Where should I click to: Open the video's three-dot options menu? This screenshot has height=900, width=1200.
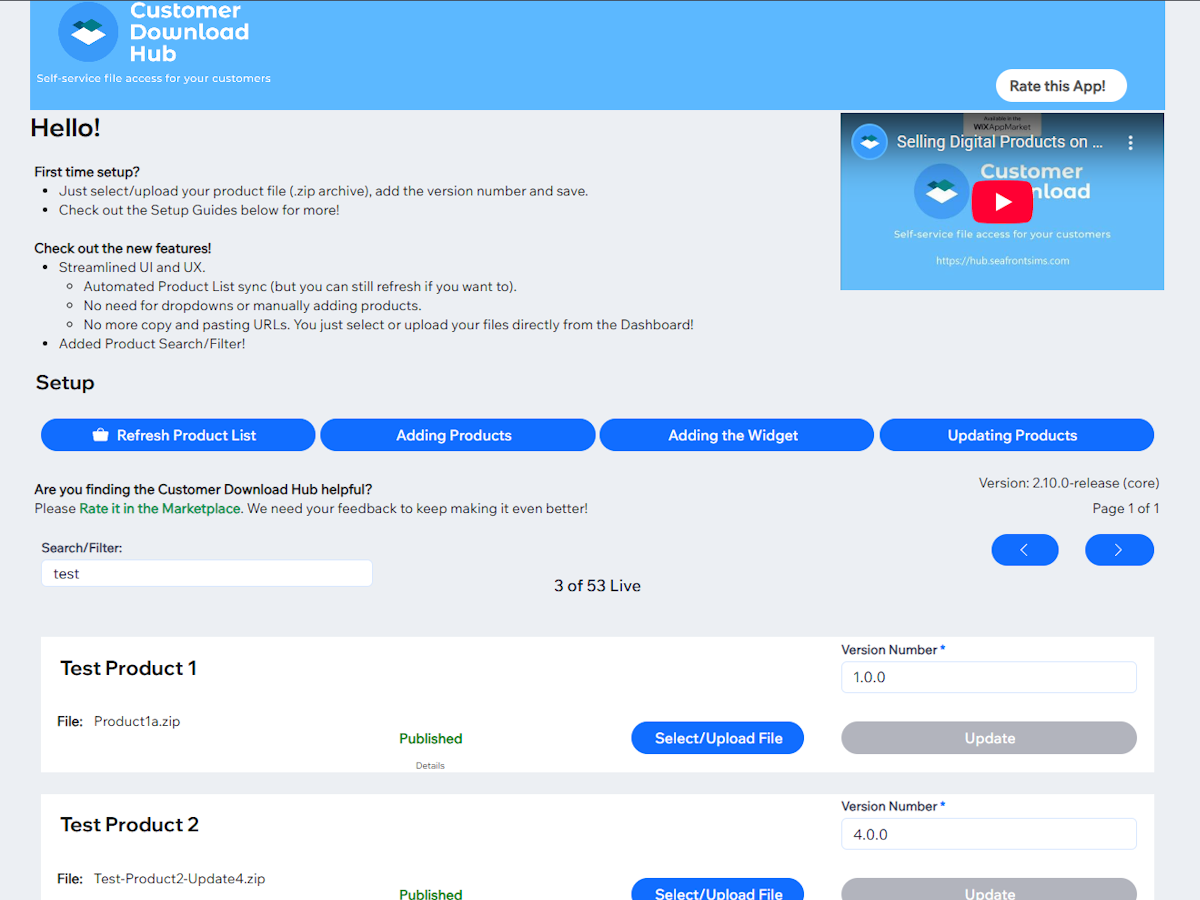(x=1131, y=142)
